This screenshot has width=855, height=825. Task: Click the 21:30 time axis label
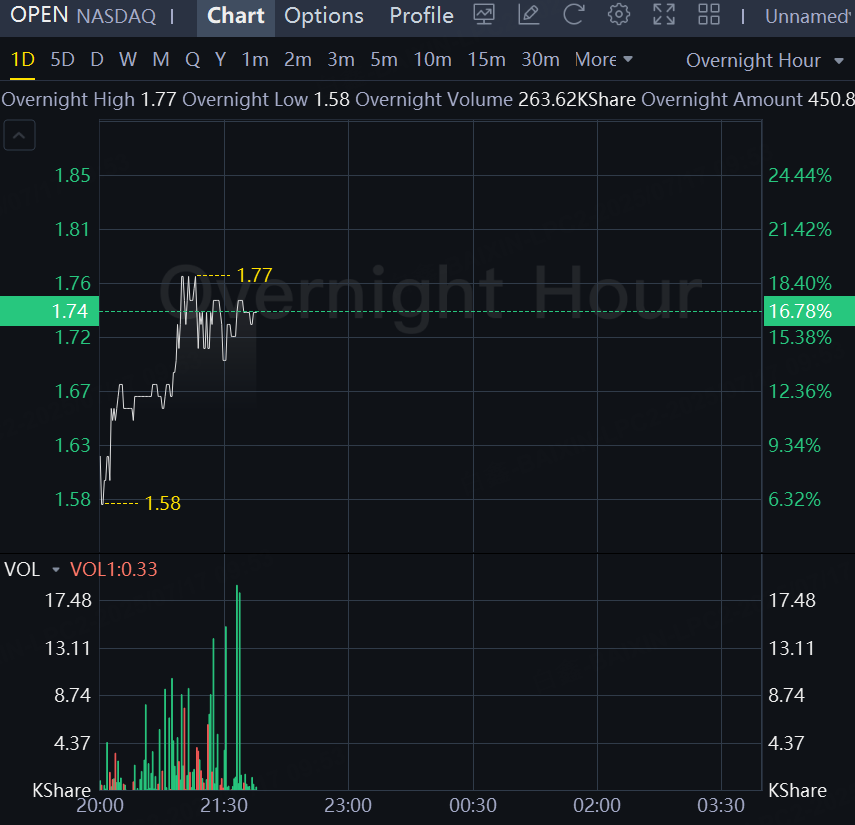coord(224,805)
